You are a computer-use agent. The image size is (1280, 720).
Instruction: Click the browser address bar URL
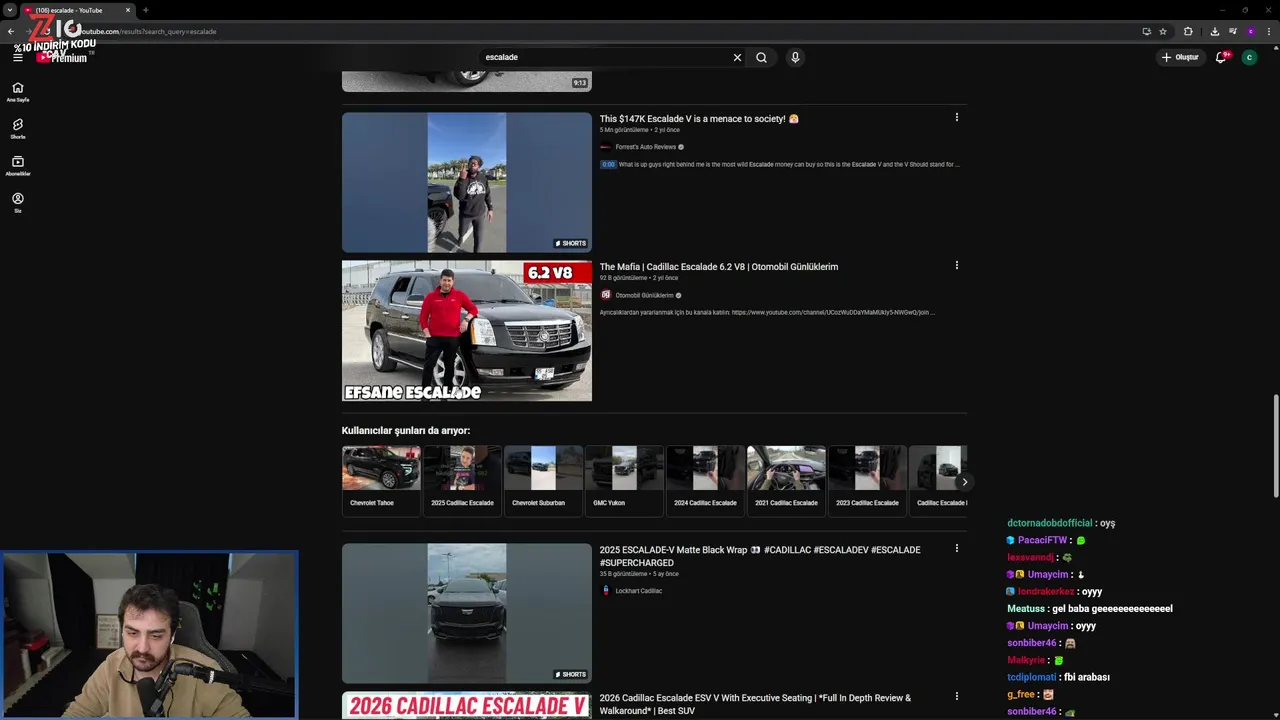click(148, 31)
